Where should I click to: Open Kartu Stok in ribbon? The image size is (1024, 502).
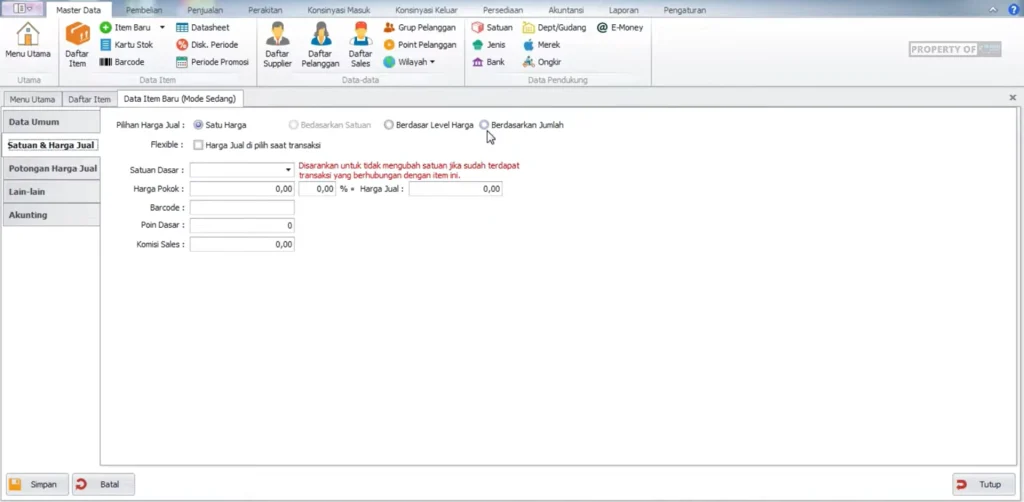tap(126, 45)
